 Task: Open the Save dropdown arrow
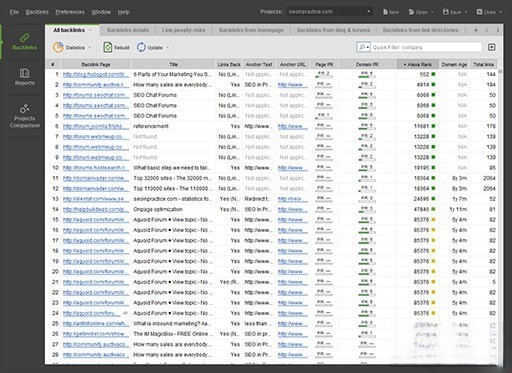pos(466,12)
